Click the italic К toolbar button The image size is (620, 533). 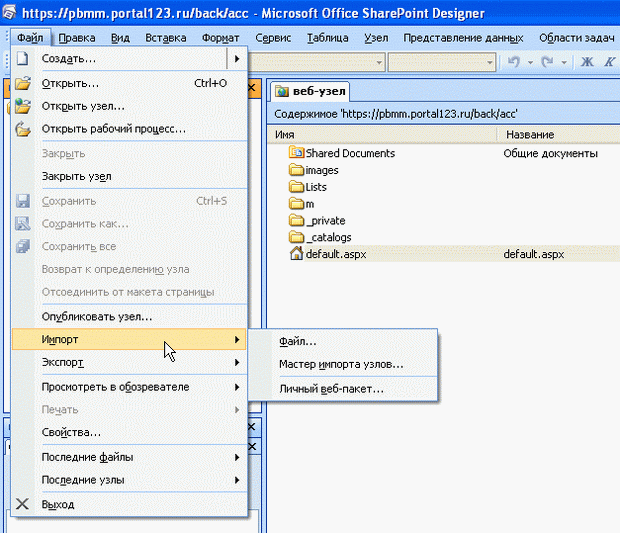tap(609, 62)
